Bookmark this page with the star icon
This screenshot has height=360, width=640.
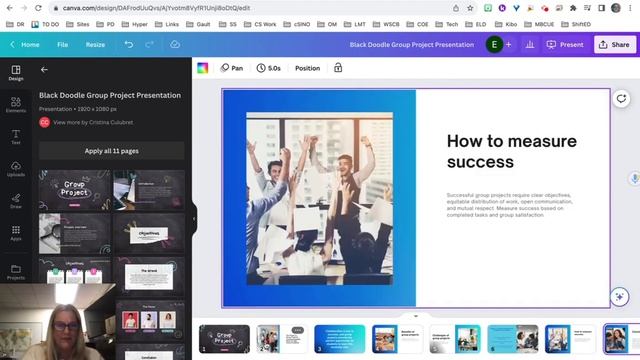click(x=470, y=8)
